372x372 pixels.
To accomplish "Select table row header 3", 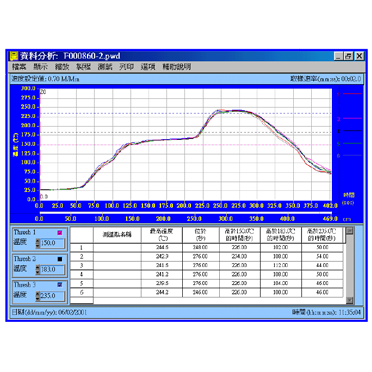I will tap(82, 266).
